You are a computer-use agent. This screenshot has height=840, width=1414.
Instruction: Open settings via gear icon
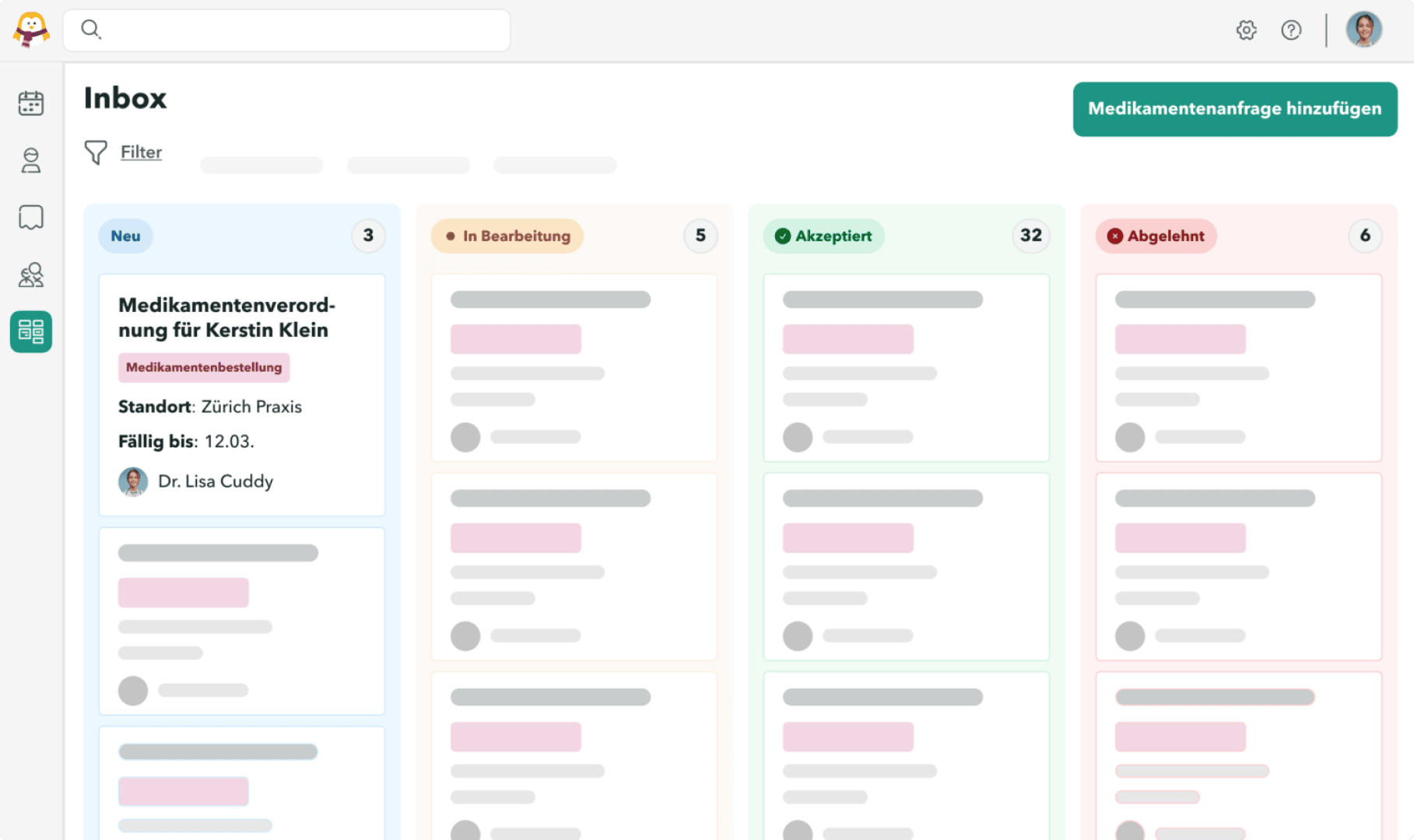point(1246,30)
